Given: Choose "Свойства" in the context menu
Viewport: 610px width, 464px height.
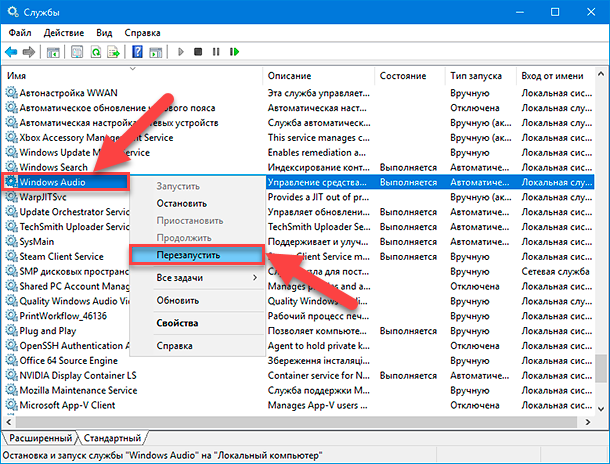Looking at the screenshot, I should (x=177, y=323).
